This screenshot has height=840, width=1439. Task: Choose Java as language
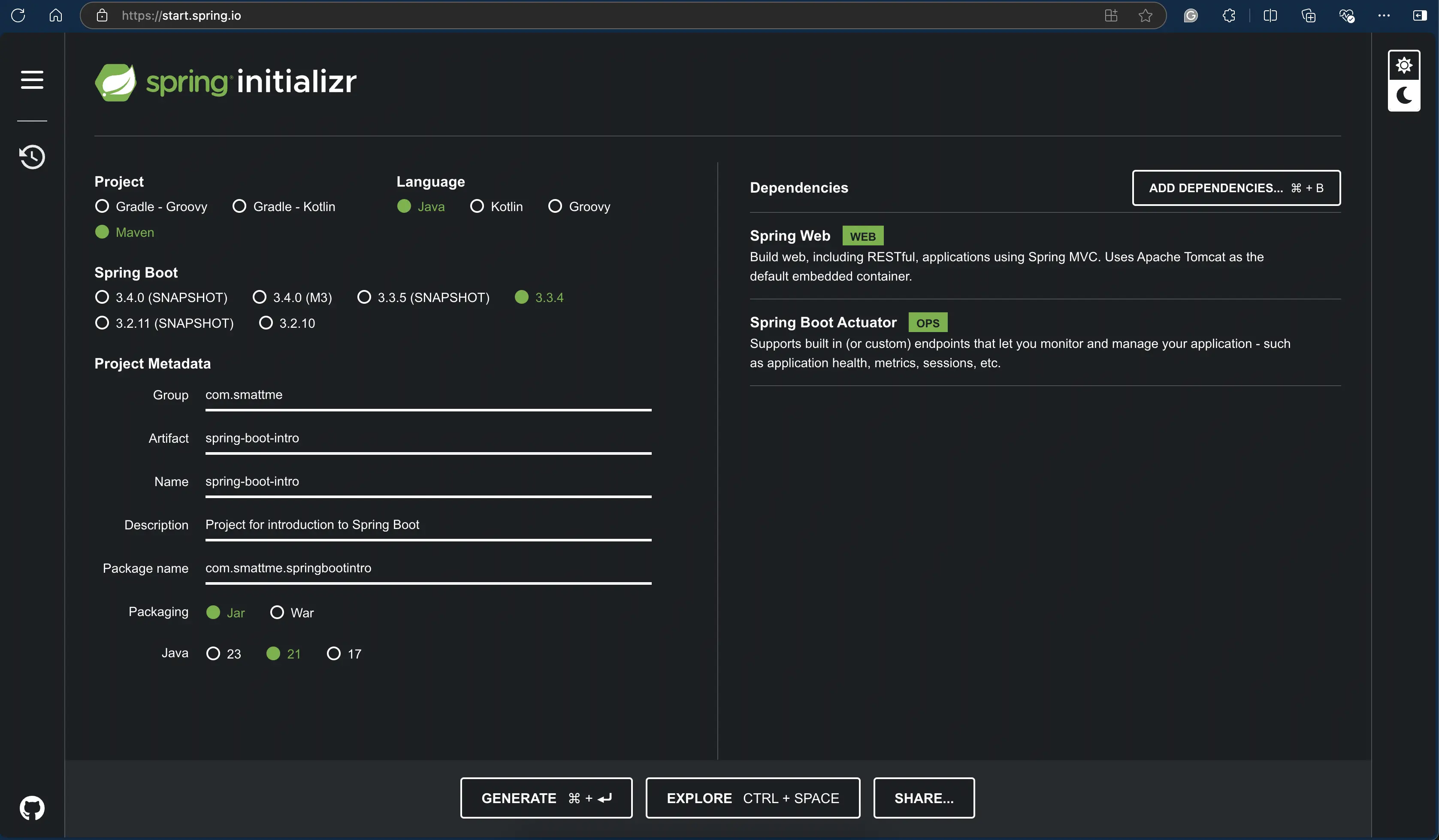click(x=421, y=206)
